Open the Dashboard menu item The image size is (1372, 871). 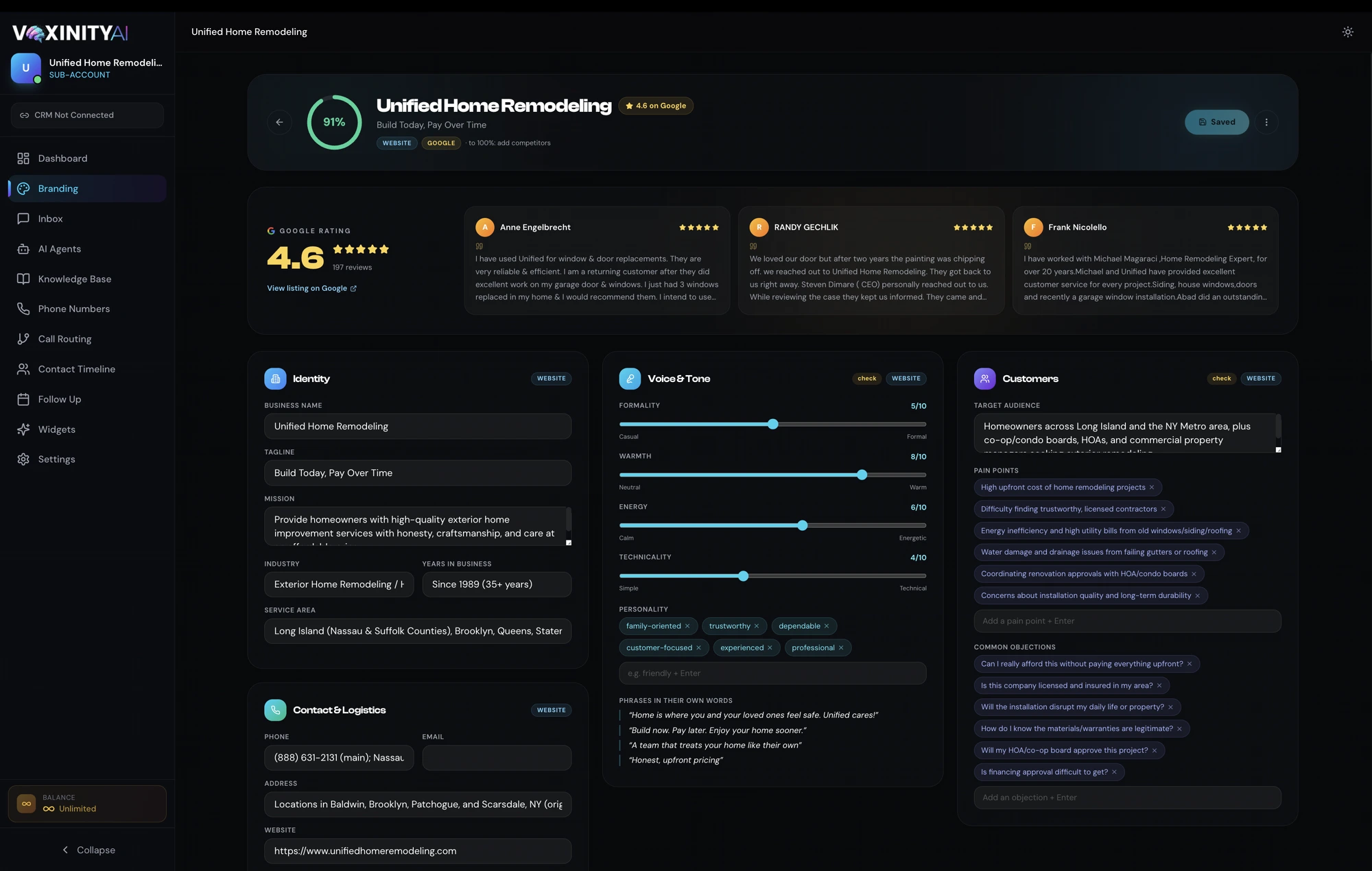(x=87, y=158)
